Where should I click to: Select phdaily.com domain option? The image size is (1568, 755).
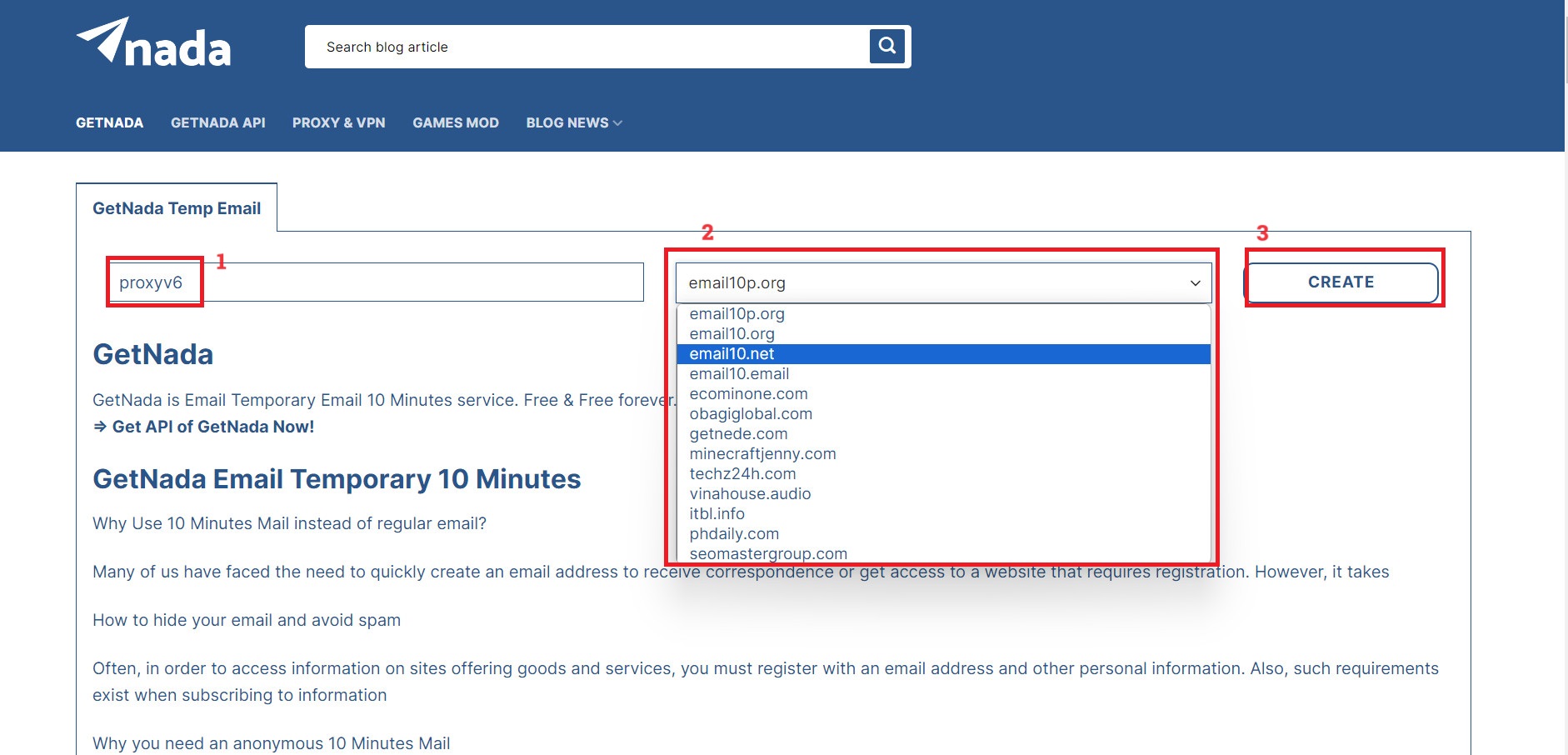[x=943, y=534]
